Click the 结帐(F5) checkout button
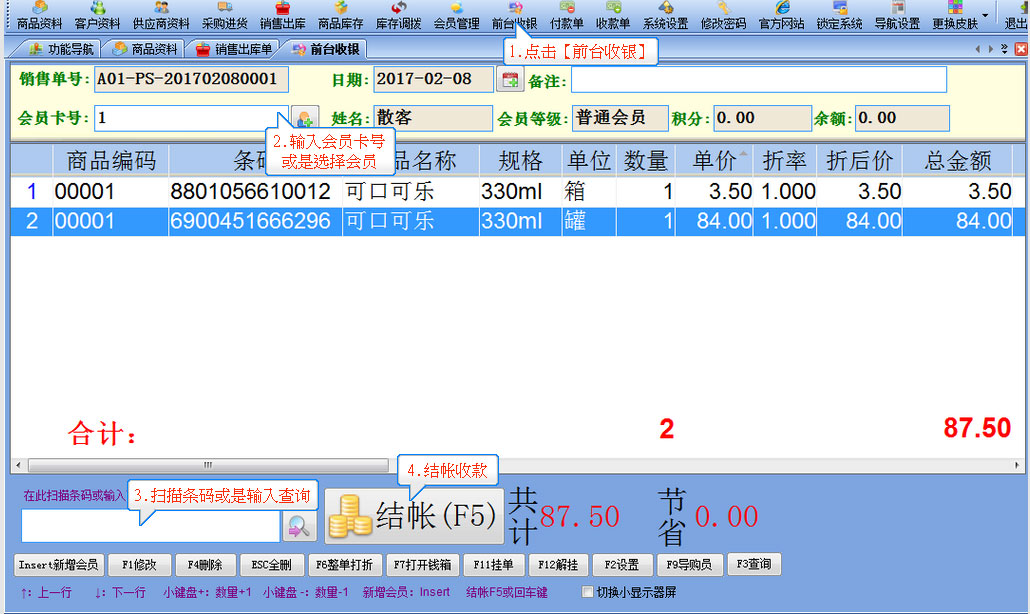The height and width of the screenshot is (614, 1030). coord(414,516)
